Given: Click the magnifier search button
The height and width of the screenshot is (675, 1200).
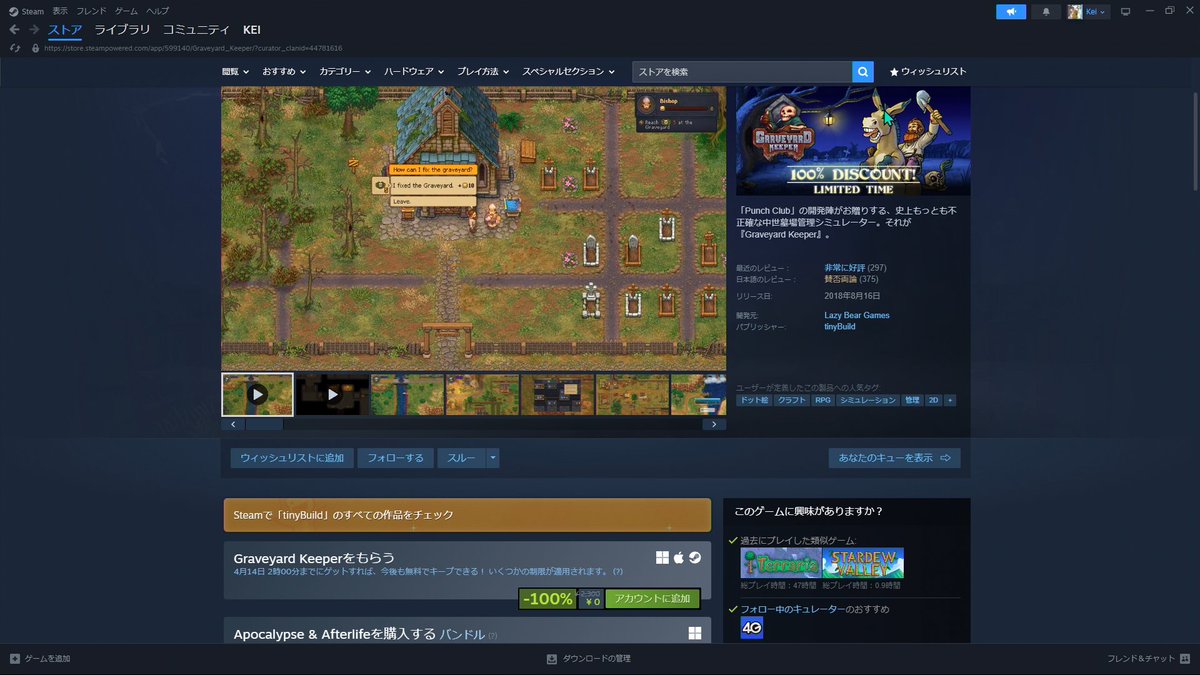Looking at the screenshot, I should point(863,72).
